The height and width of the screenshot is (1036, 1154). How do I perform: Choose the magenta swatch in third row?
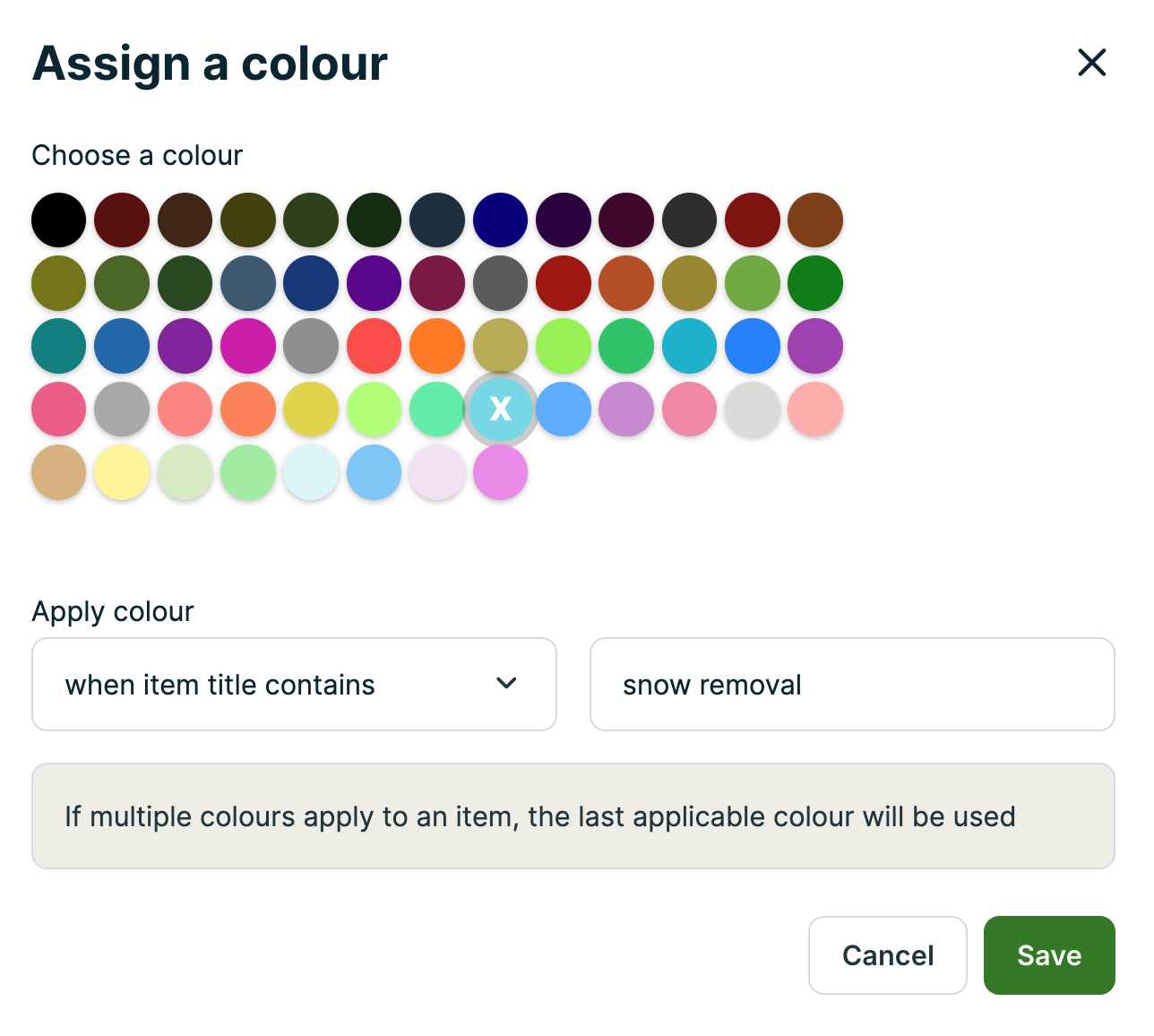[247, 346]
